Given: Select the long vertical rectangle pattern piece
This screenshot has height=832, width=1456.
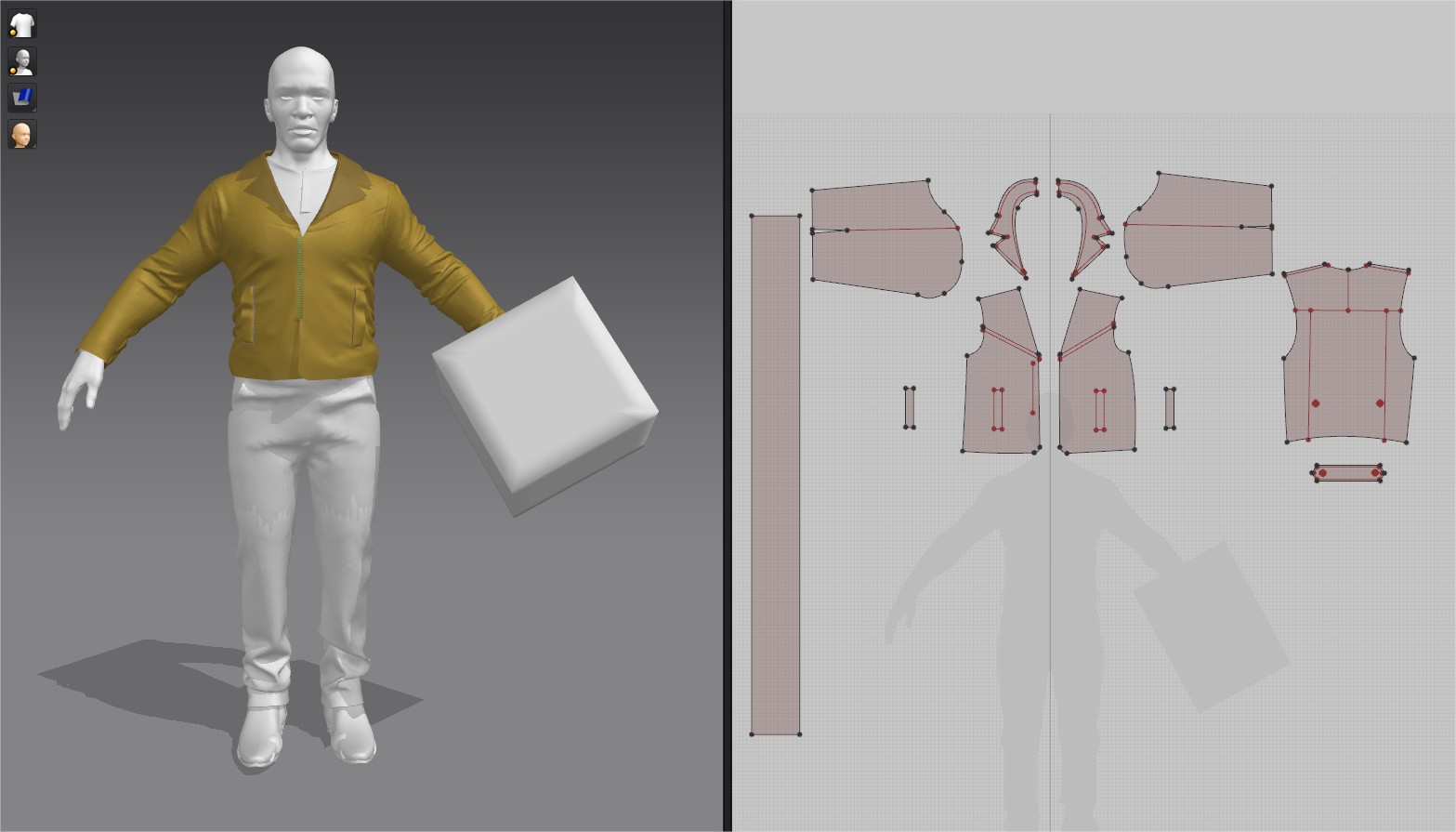Looking at the screenshot, I should click(x=776, y=475).
